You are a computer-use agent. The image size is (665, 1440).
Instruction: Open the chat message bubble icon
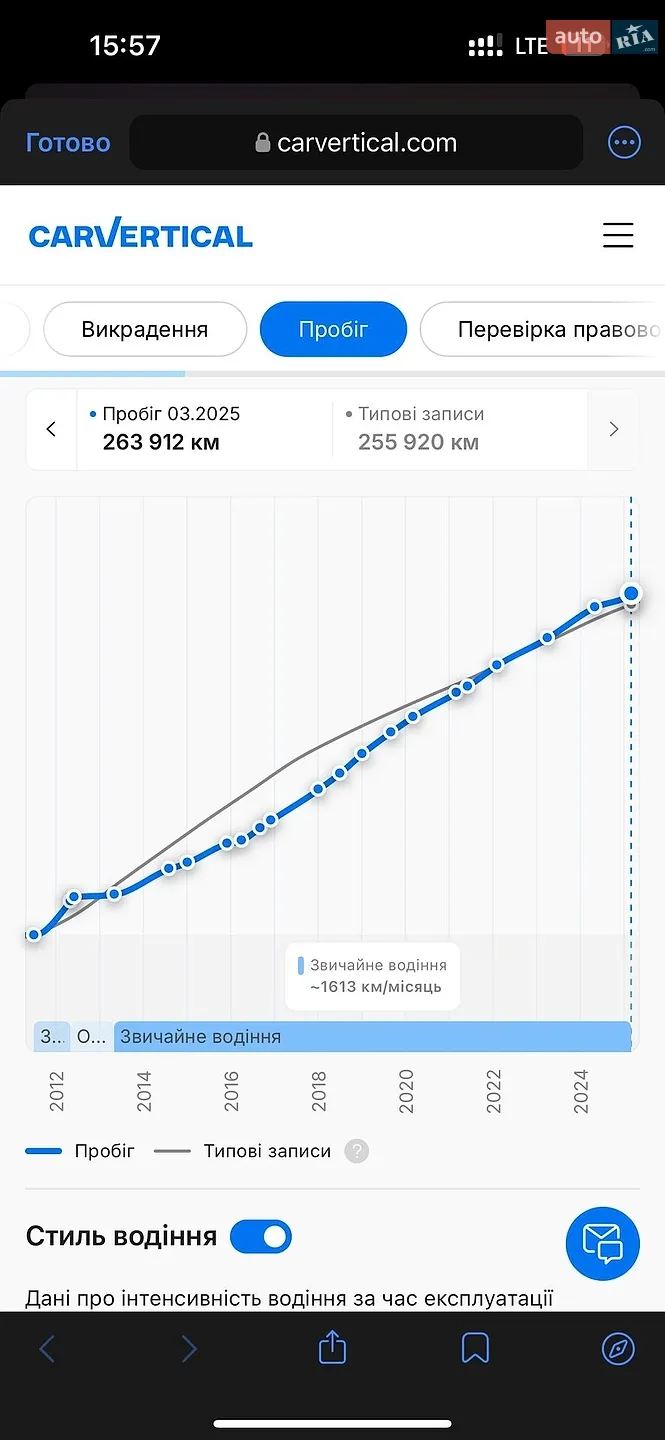pos(602,1244)
